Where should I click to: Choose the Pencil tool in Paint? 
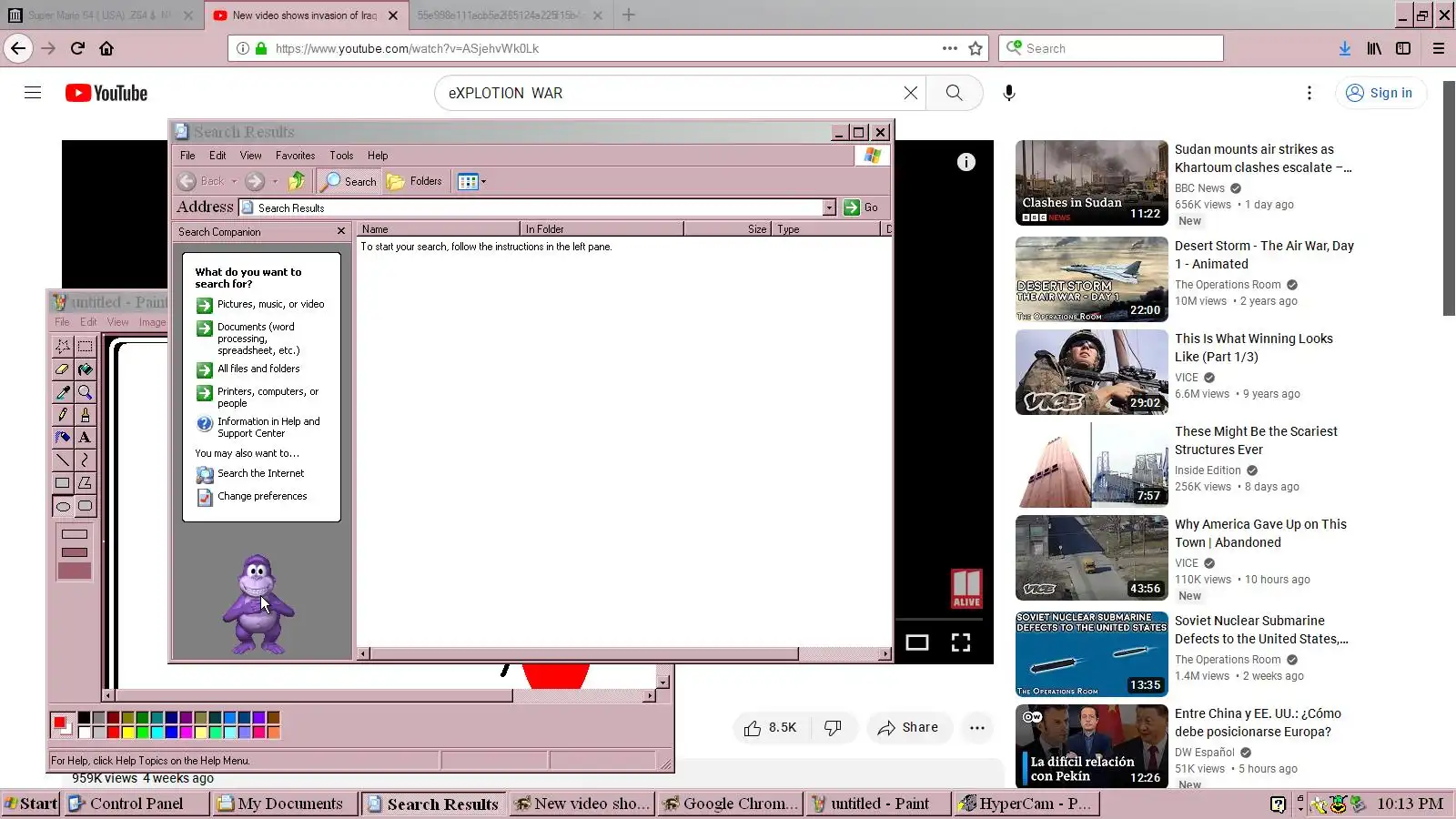tap(63, 415)
